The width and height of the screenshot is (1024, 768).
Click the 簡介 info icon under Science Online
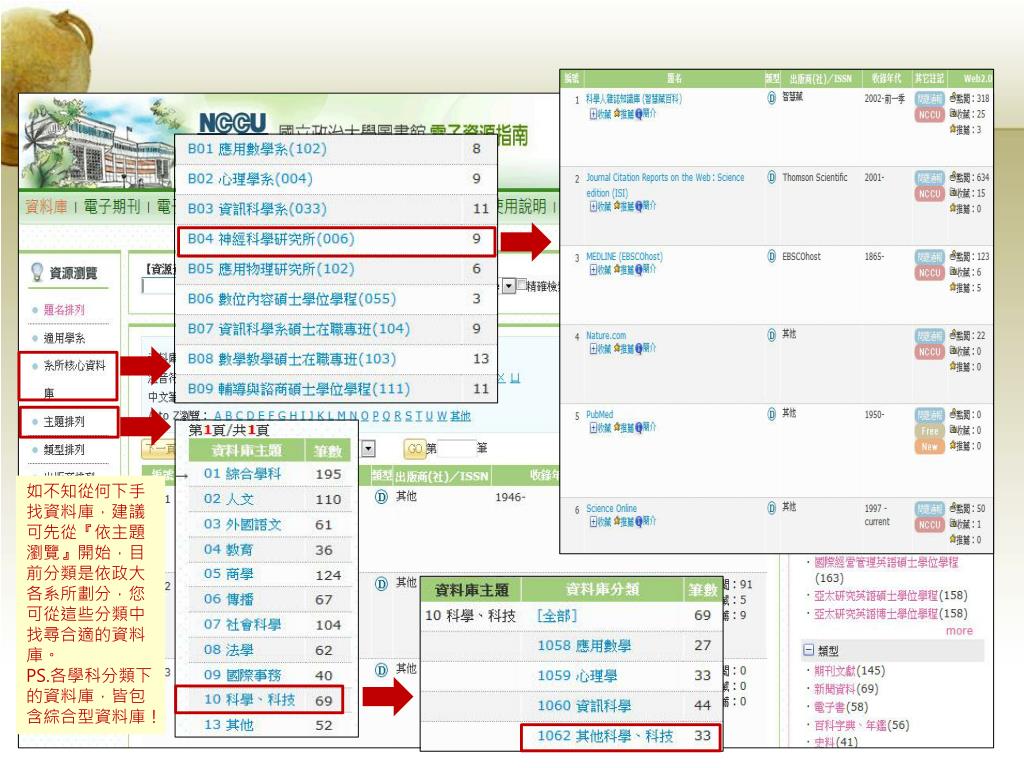pyautogui.click(x=638, y=521)
